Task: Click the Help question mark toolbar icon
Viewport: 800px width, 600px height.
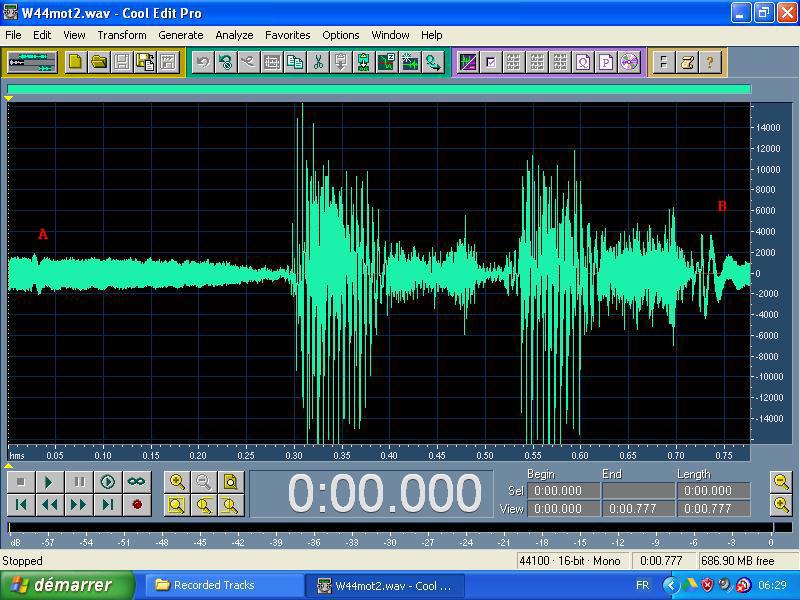Action: (x=710, y=62)
